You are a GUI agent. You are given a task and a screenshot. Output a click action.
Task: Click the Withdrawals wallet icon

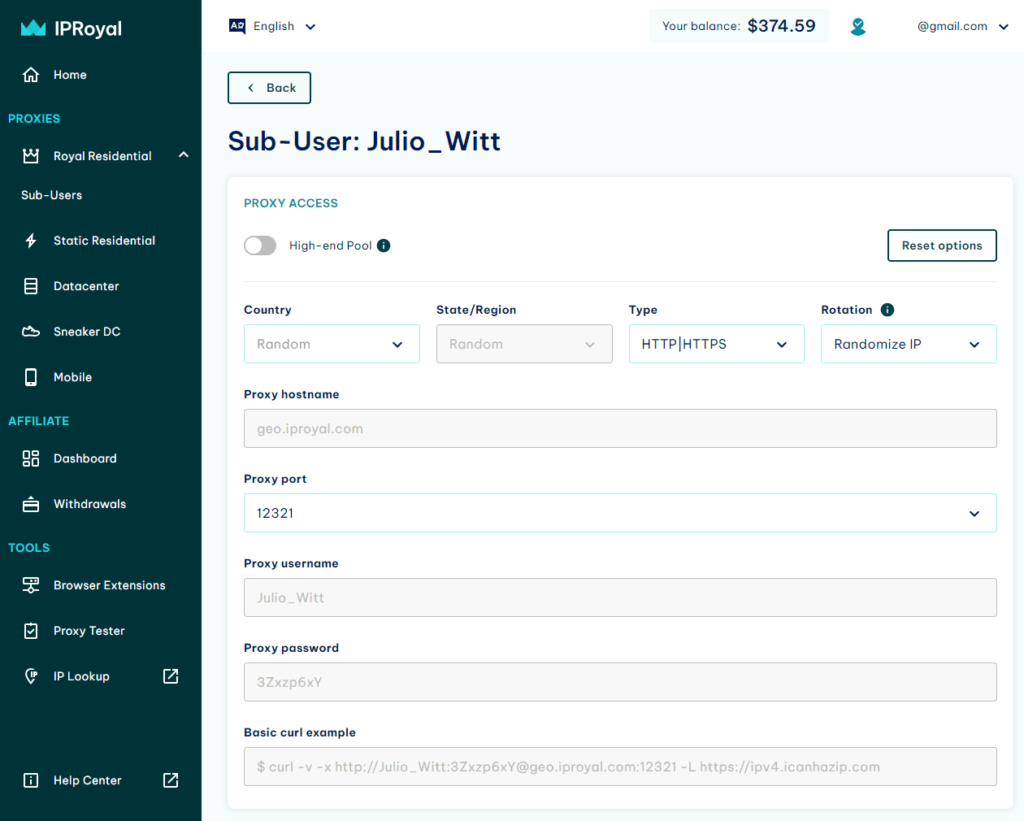pos(31,504)
